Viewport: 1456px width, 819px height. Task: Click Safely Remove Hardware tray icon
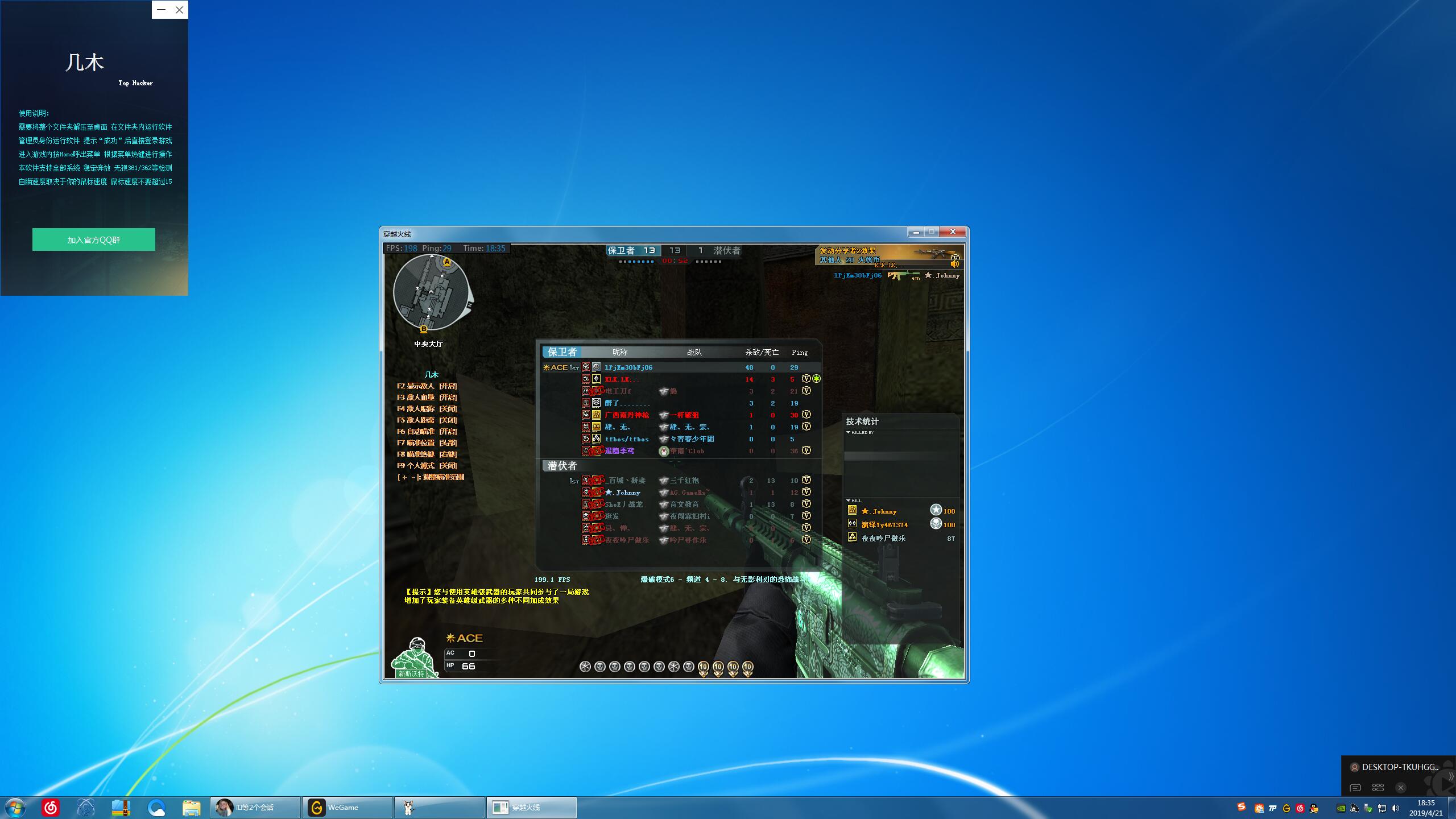coord(1368,808)
